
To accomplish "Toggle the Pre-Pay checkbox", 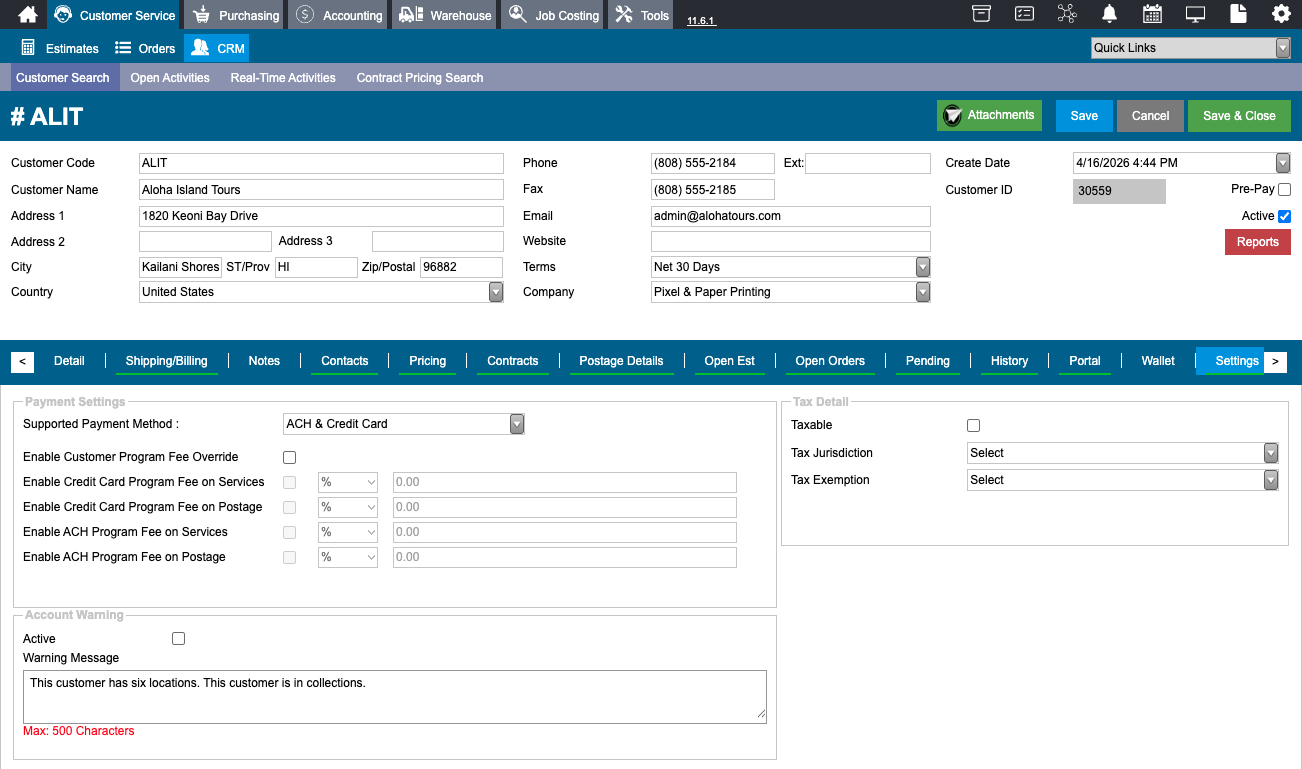I will click(x=1284, y=189).
